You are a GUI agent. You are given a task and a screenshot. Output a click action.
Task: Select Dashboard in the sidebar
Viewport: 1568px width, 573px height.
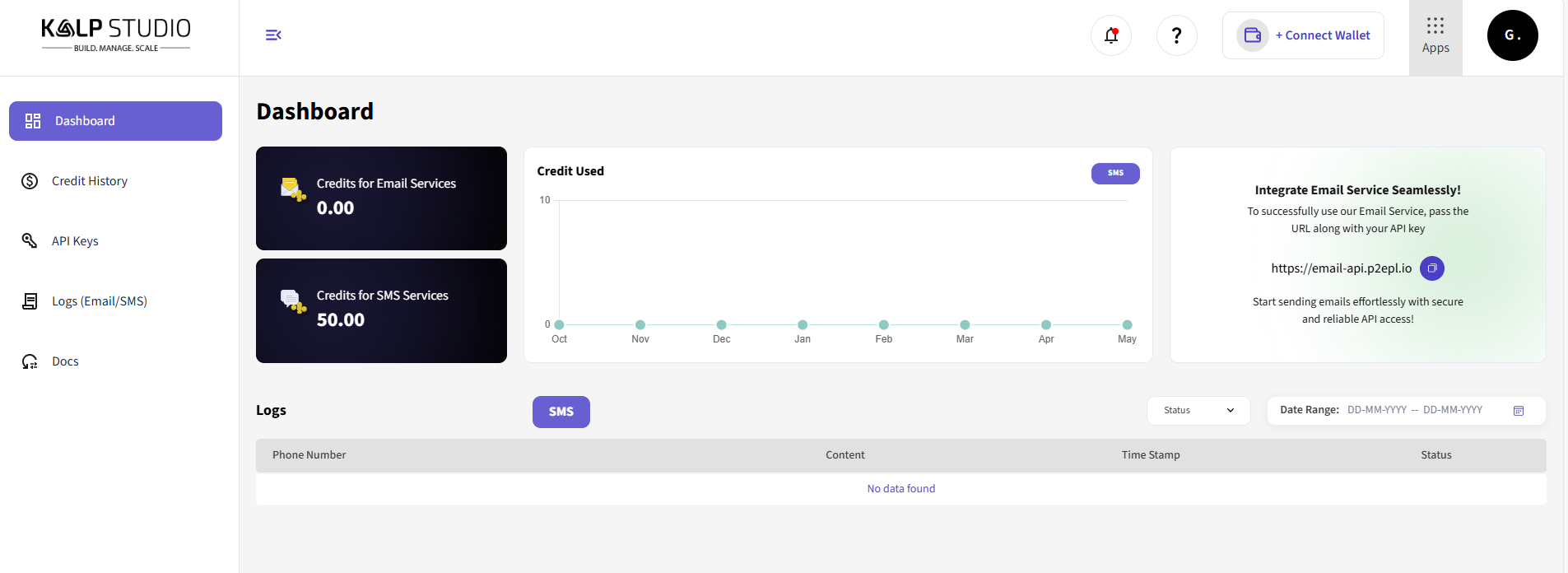(x=115, y=121)
